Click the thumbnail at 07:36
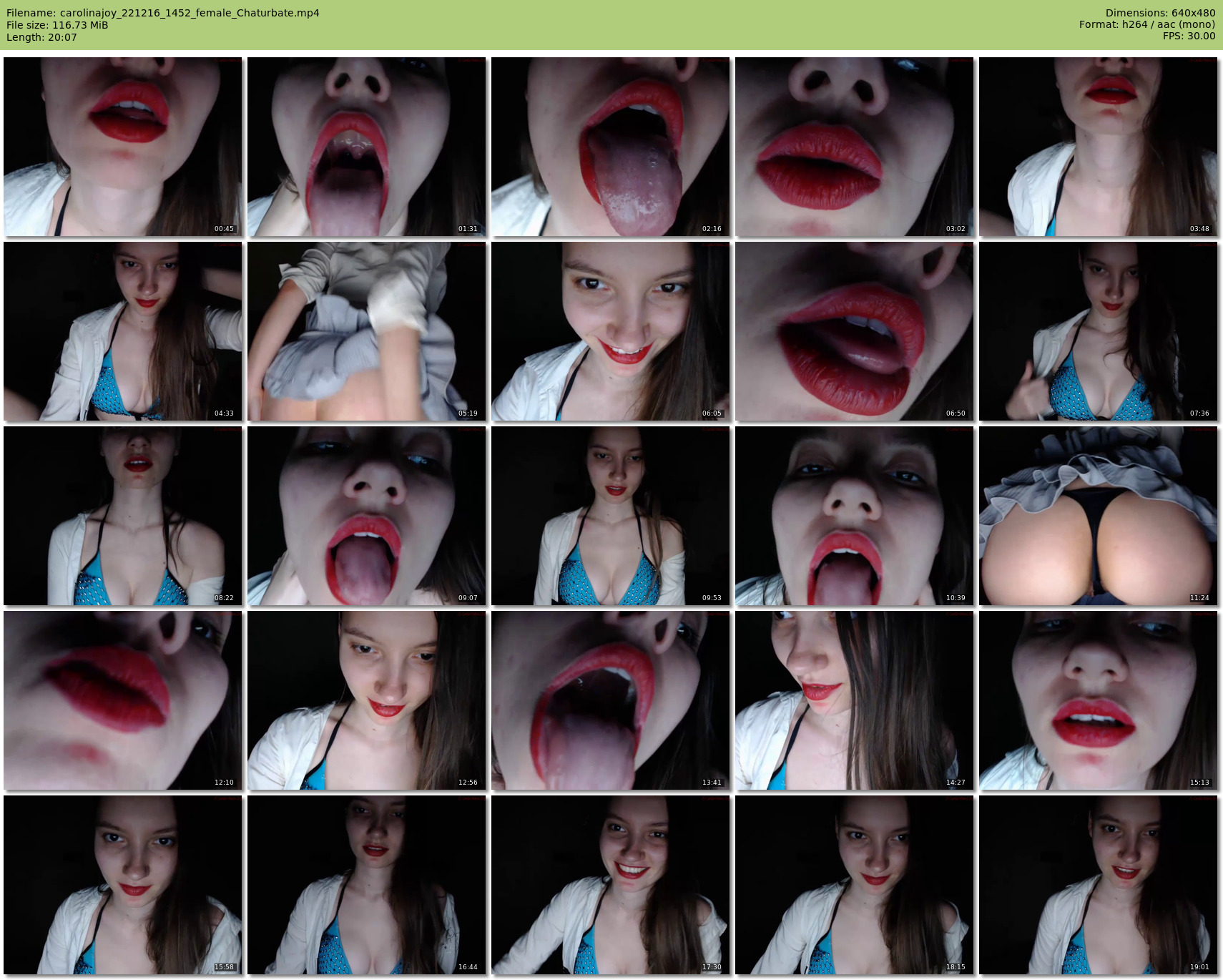Image resolution: width=1223 pixels, height=980 pixels. (x=1098, y=331)
